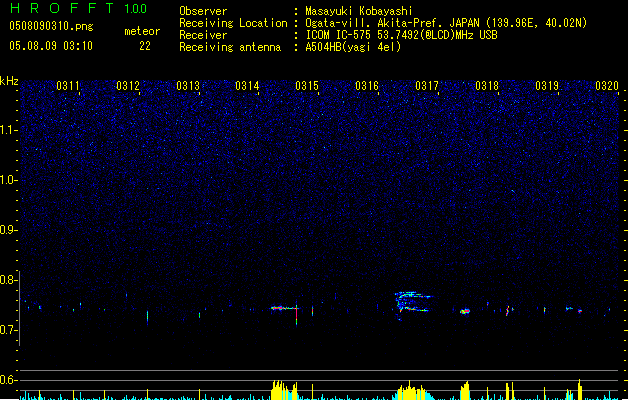Screen dimensions: 629x400
Task: Click the 0318 time marker
Action: click(x=487, y=86)
